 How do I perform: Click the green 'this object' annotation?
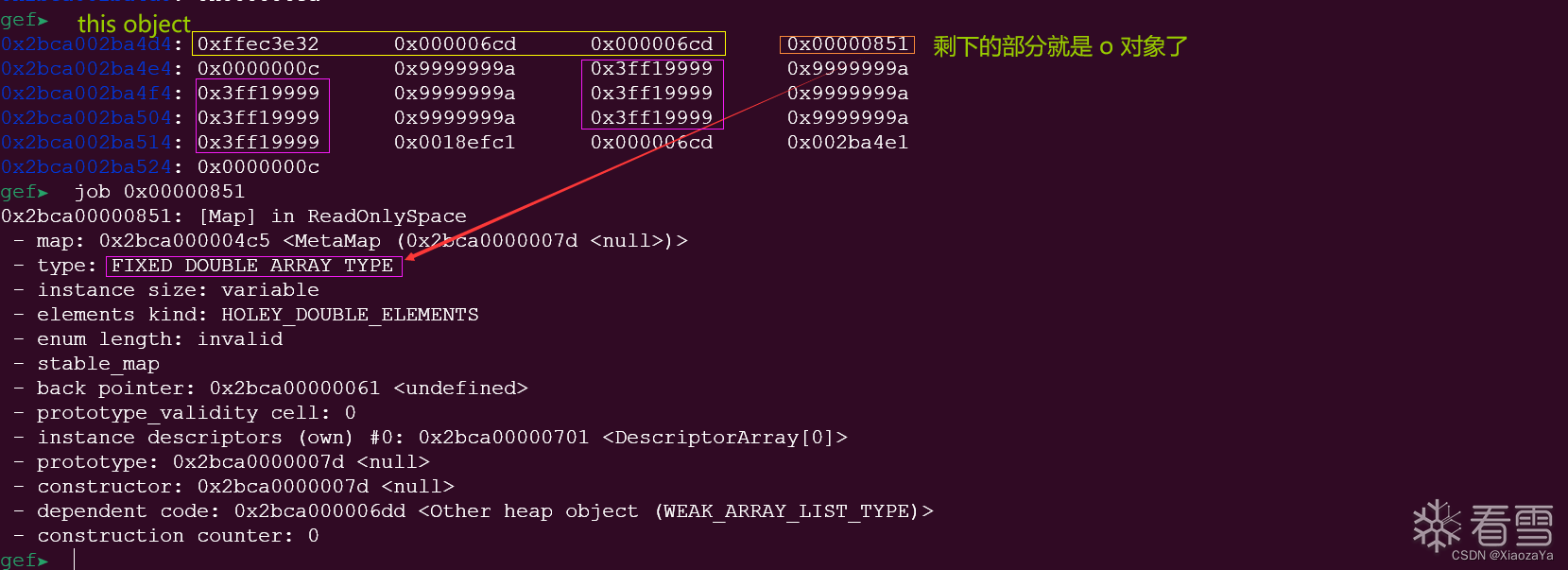pyautogui.click(x=134, y=24)
